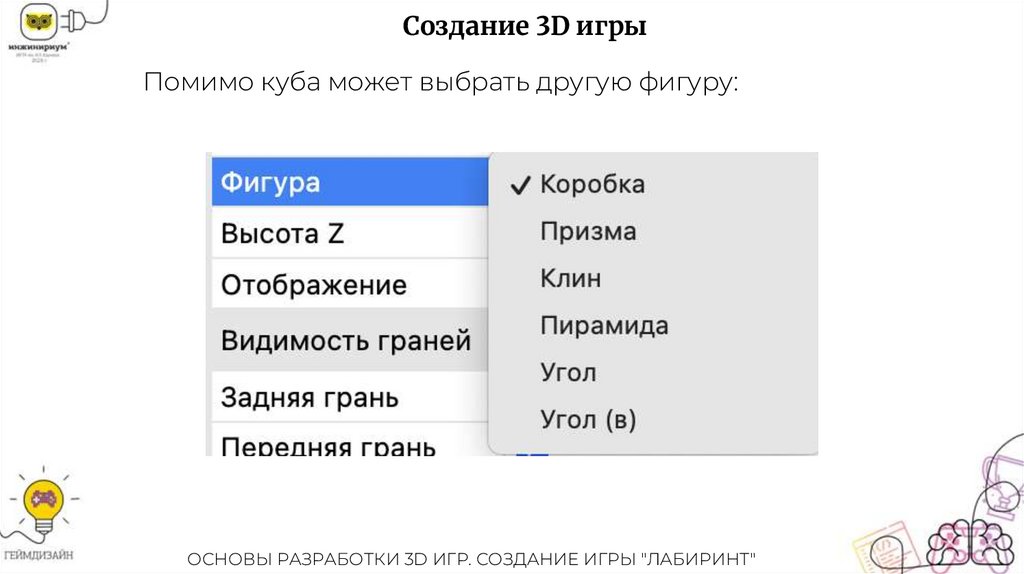Click the checkmark beside Коробка
The height and width of the screenshot is (574, 1024).
click(x=519, y=185)
